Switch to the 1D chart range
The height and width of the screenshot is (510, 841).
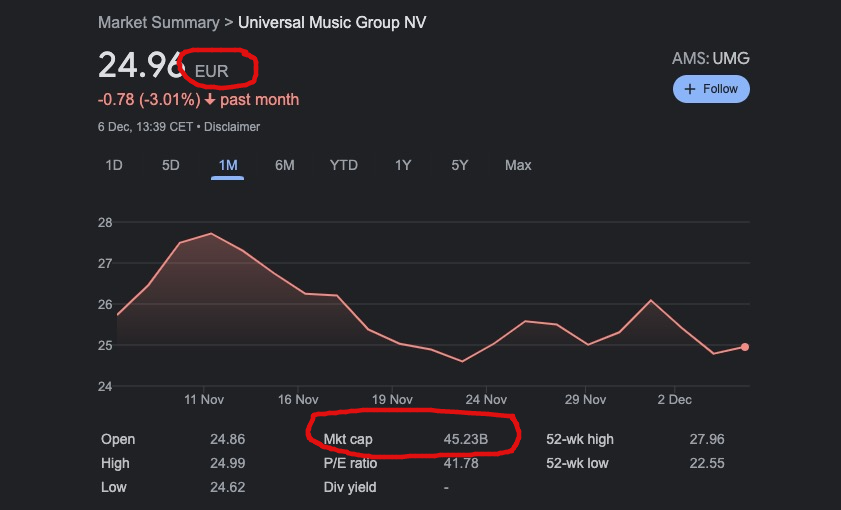114,165
